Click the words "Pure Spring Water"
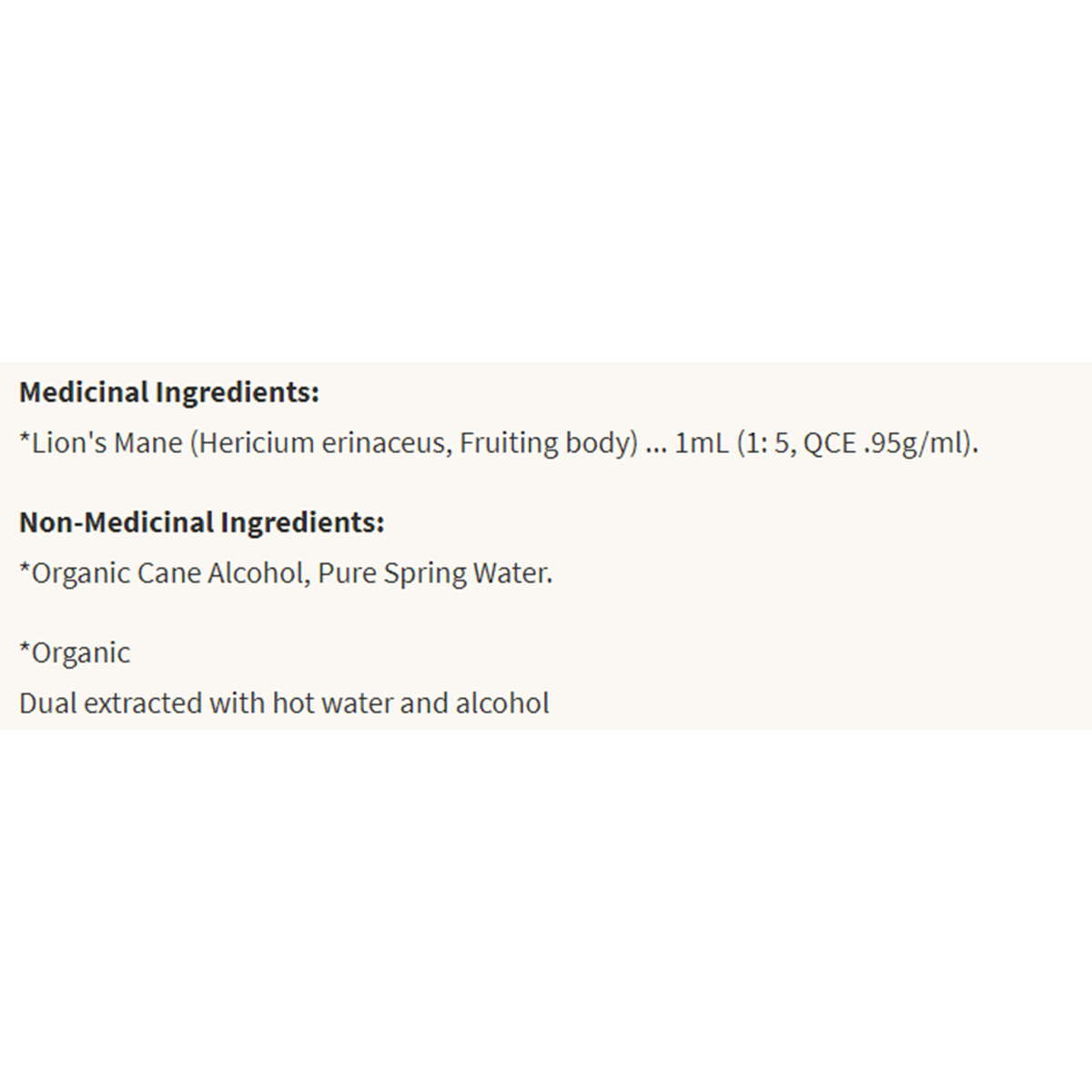1092x1092 pixels. (432, 573)
